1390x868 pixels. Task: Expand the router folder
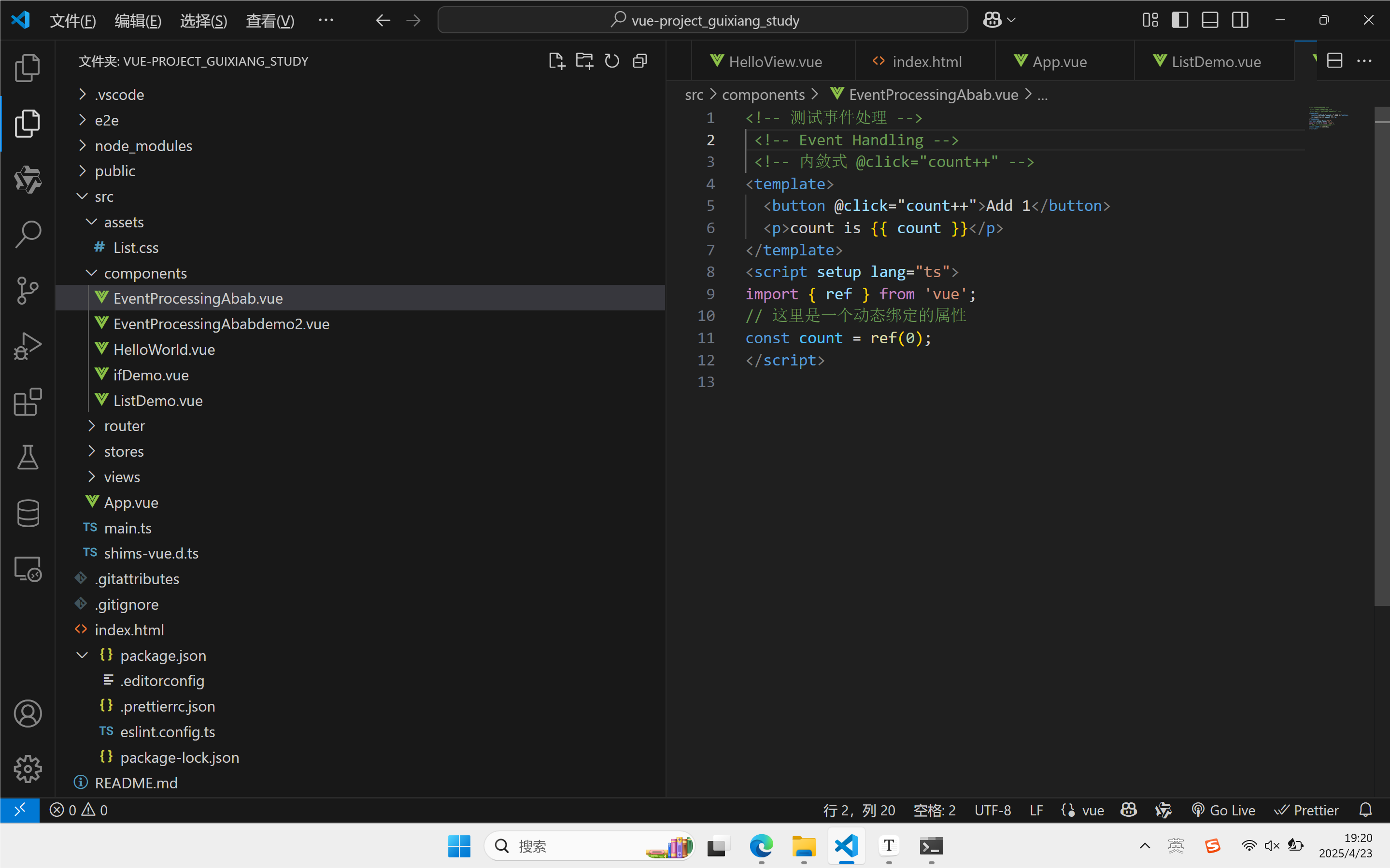coord(124,426)
